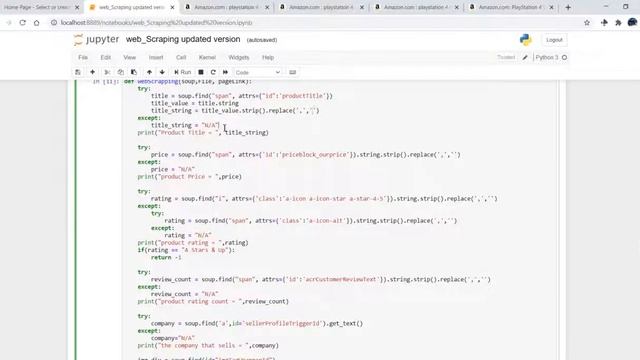Click the title_value = title.string line

pos(195,103)
